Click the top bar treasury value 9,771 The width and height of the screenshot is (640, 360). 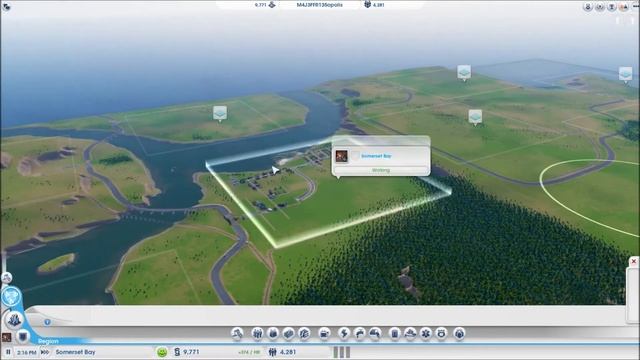point(260,5)
